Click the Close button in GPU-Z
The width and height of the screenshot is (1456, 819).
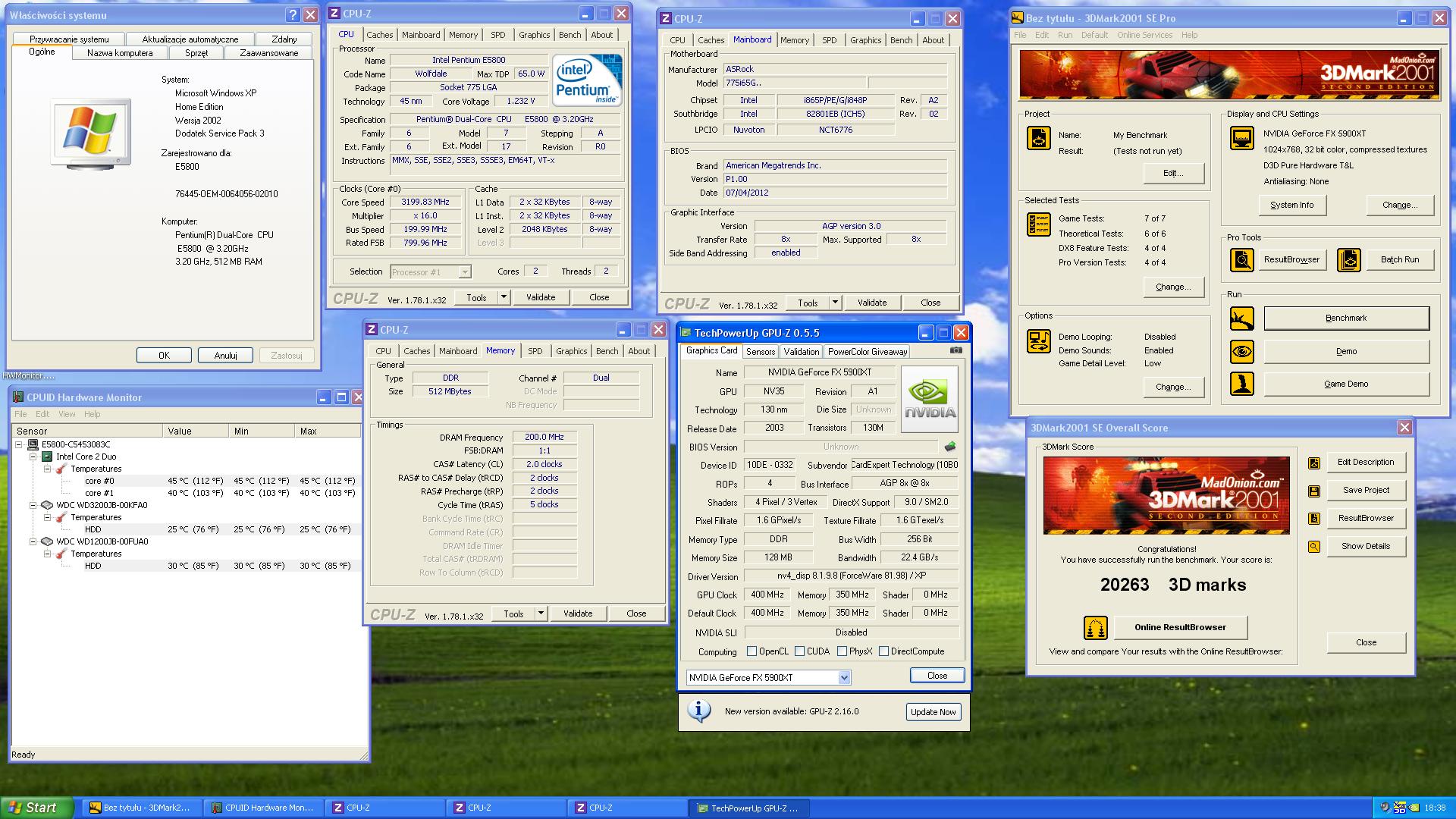click(937, 676)
